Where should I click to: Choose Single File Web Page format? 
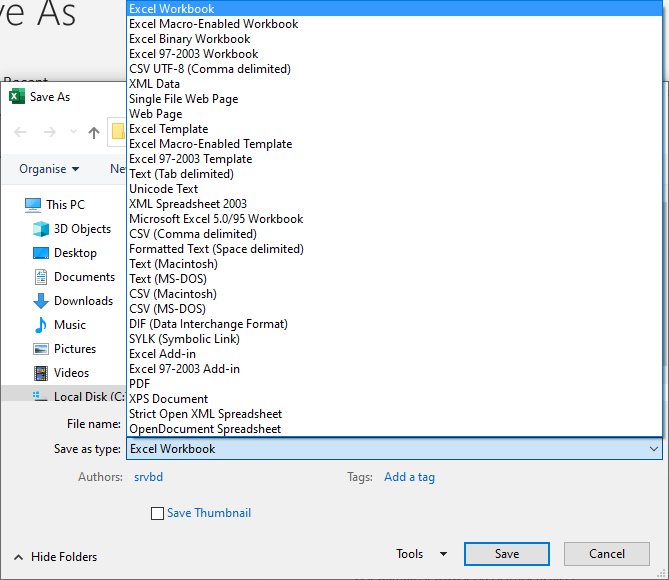[x=395, y=99]
